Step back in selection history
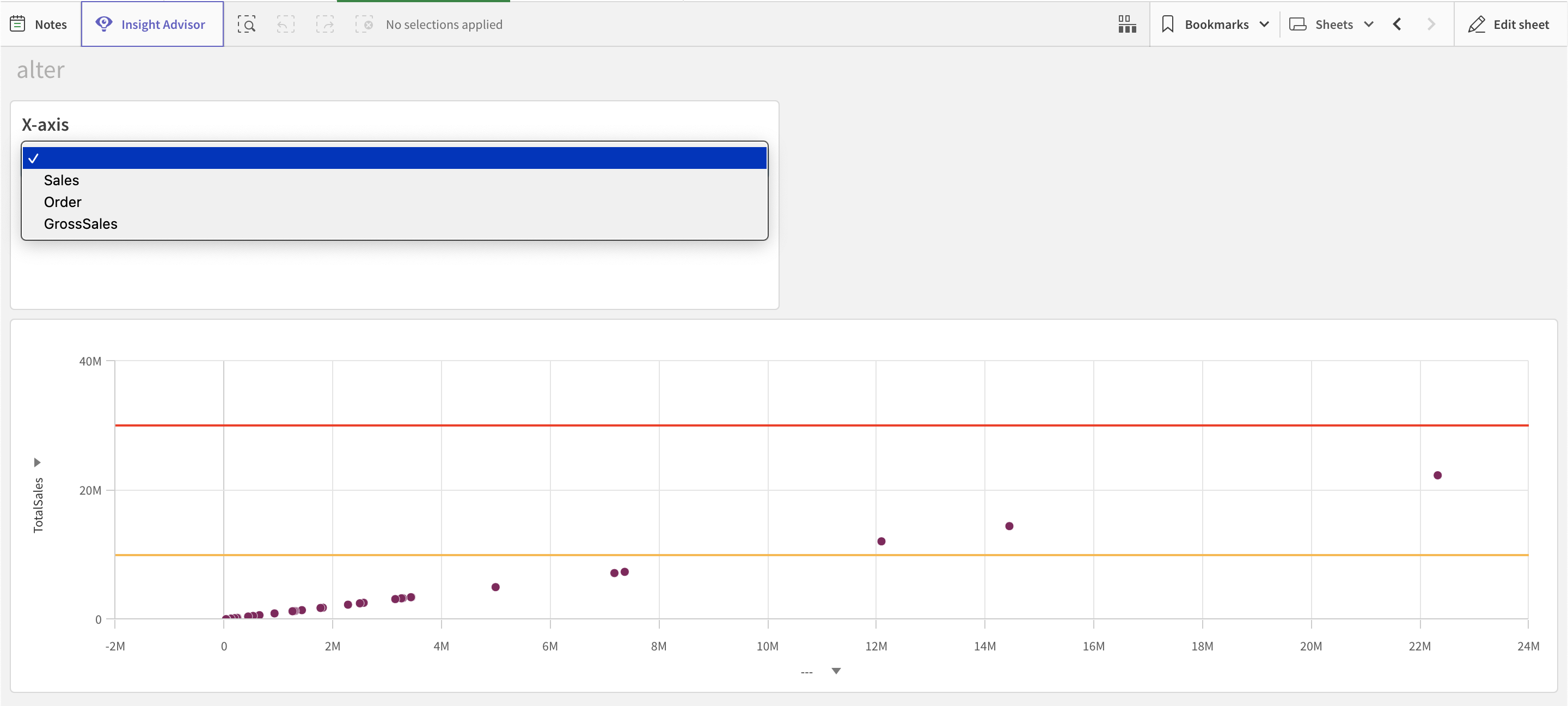 pyautogui.click(x=286, y=25)
